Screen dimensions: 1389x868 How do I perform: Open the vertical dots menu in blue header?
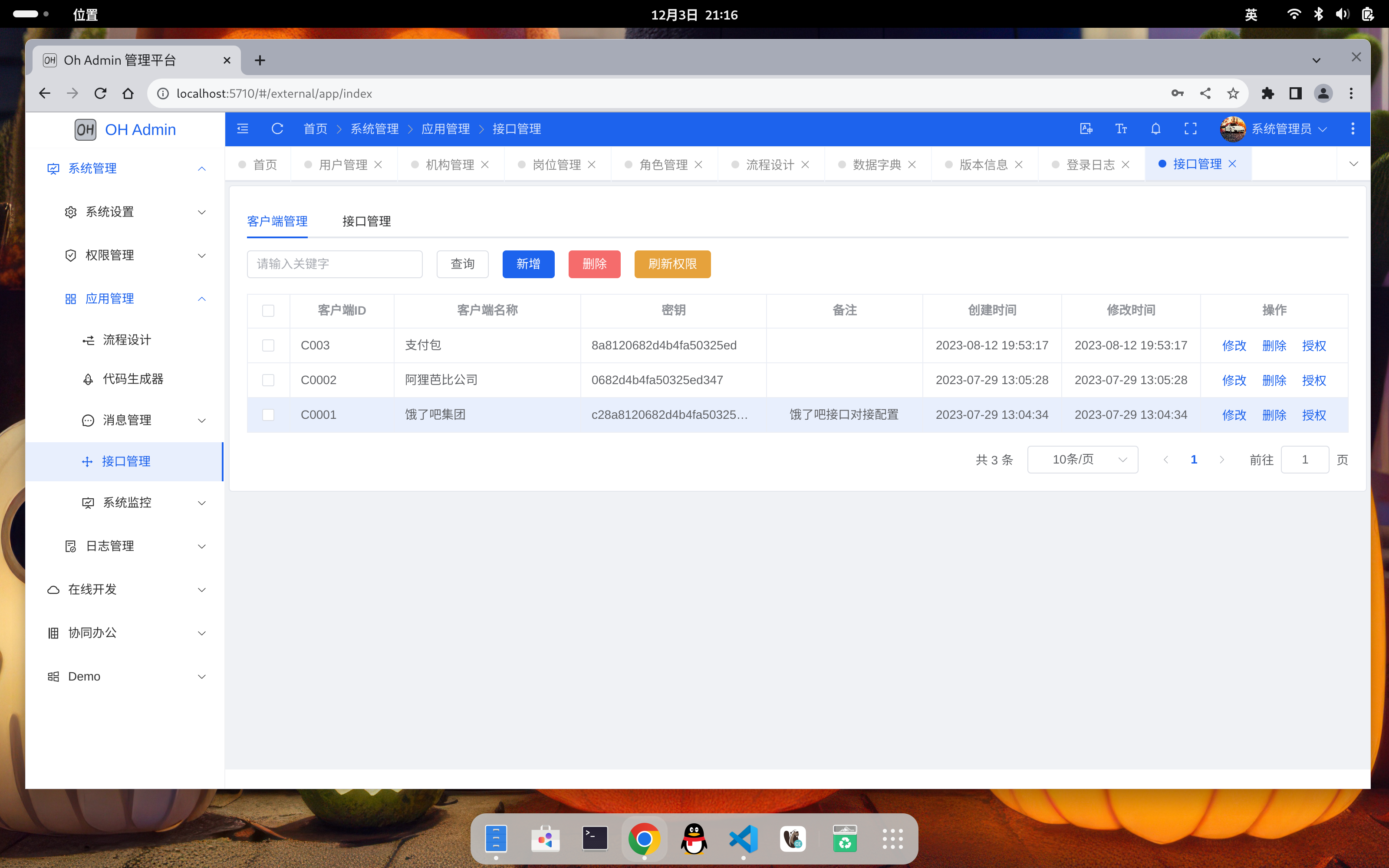point(1353,128)
